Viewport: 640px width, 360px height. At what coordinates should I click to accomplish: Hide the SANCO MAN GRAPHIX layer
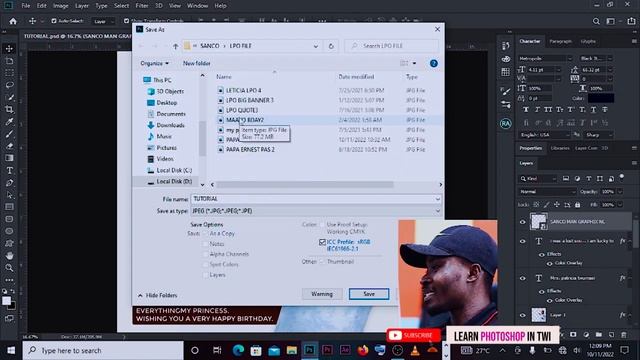[x=523, y=222]
